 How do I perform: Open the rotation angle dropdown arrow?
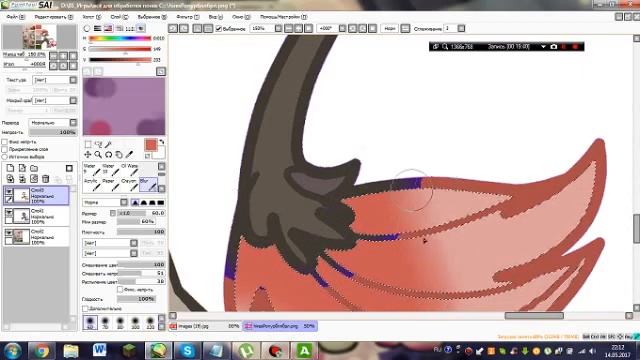pyautogui.click(x=342, y=28)
